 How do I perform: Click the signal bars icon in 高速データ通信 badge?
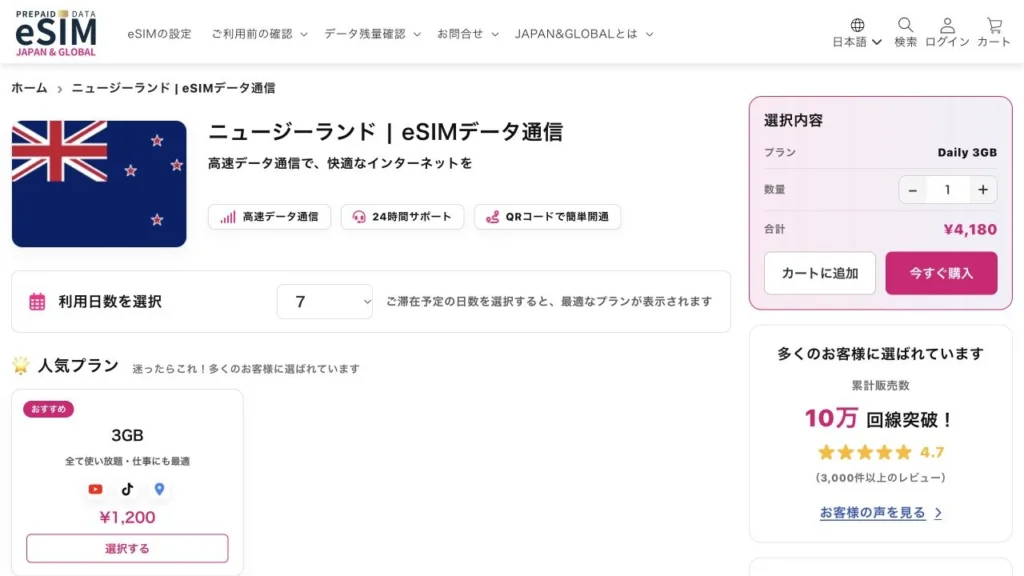click(227, 217)
